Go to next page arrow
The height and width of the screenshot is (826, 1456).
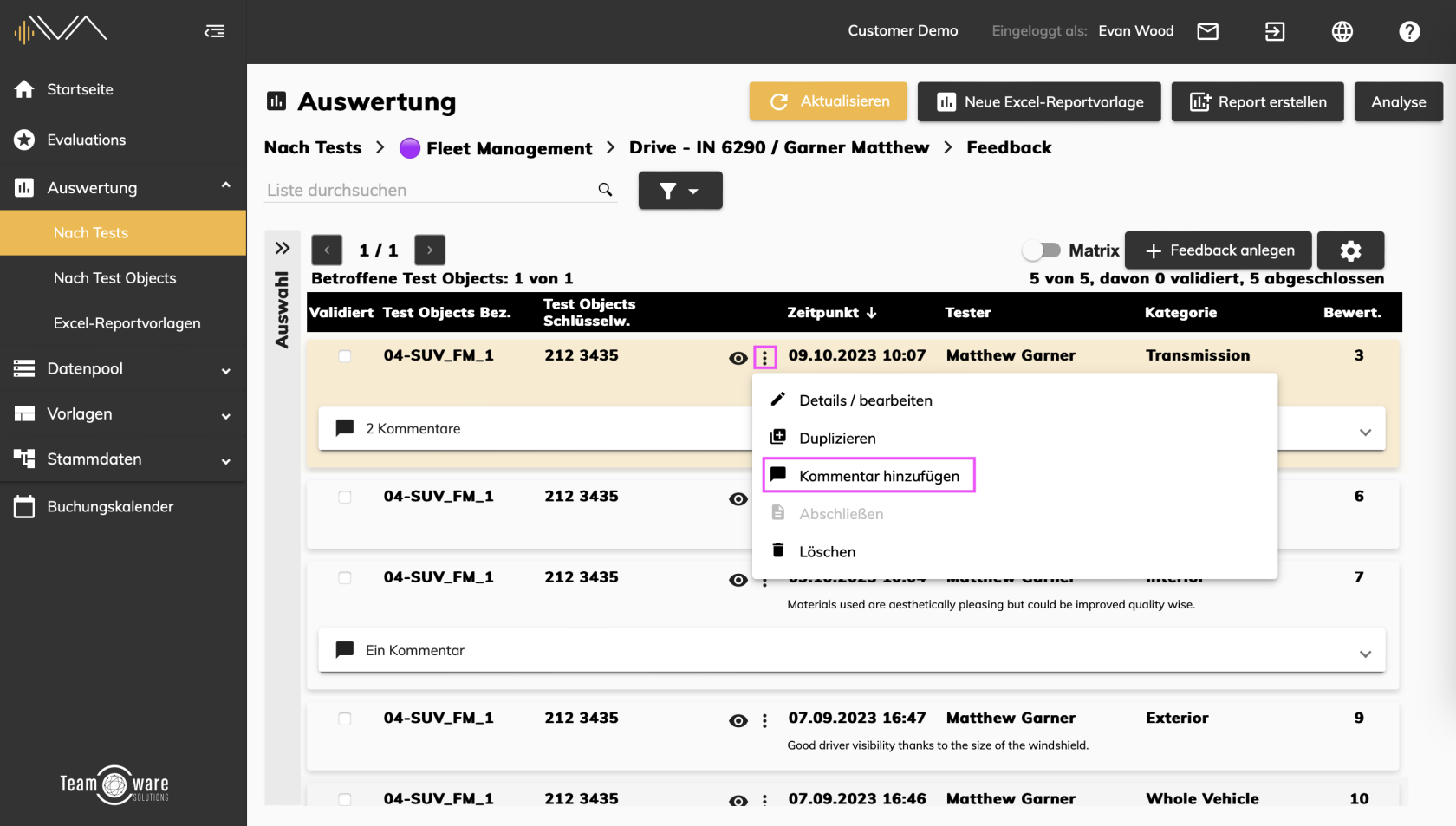[x=430, y=250]
